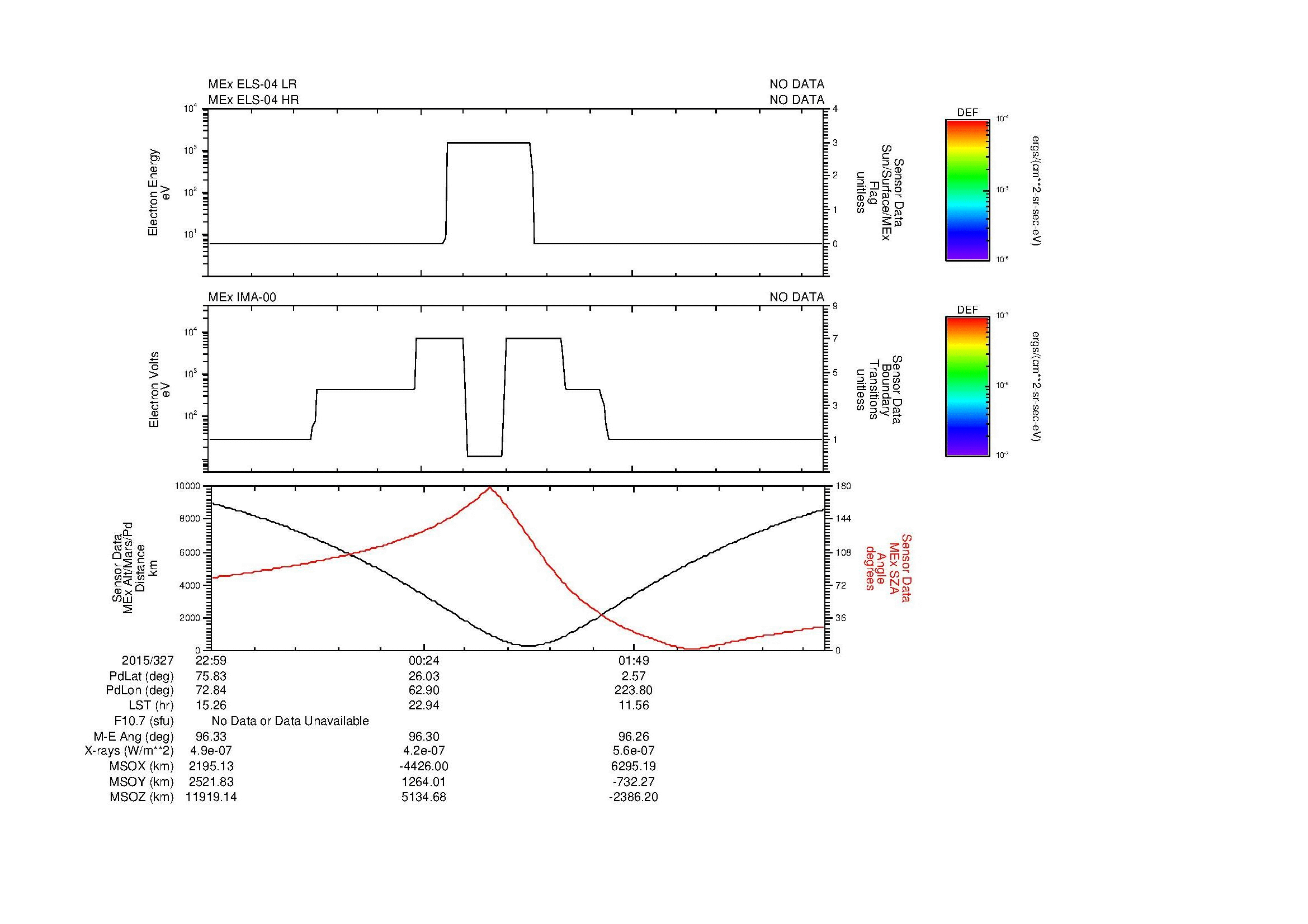Click the 'PdLon (deg)' row label
Viewport: 1308px width, 924px height.
click(140, 690)
